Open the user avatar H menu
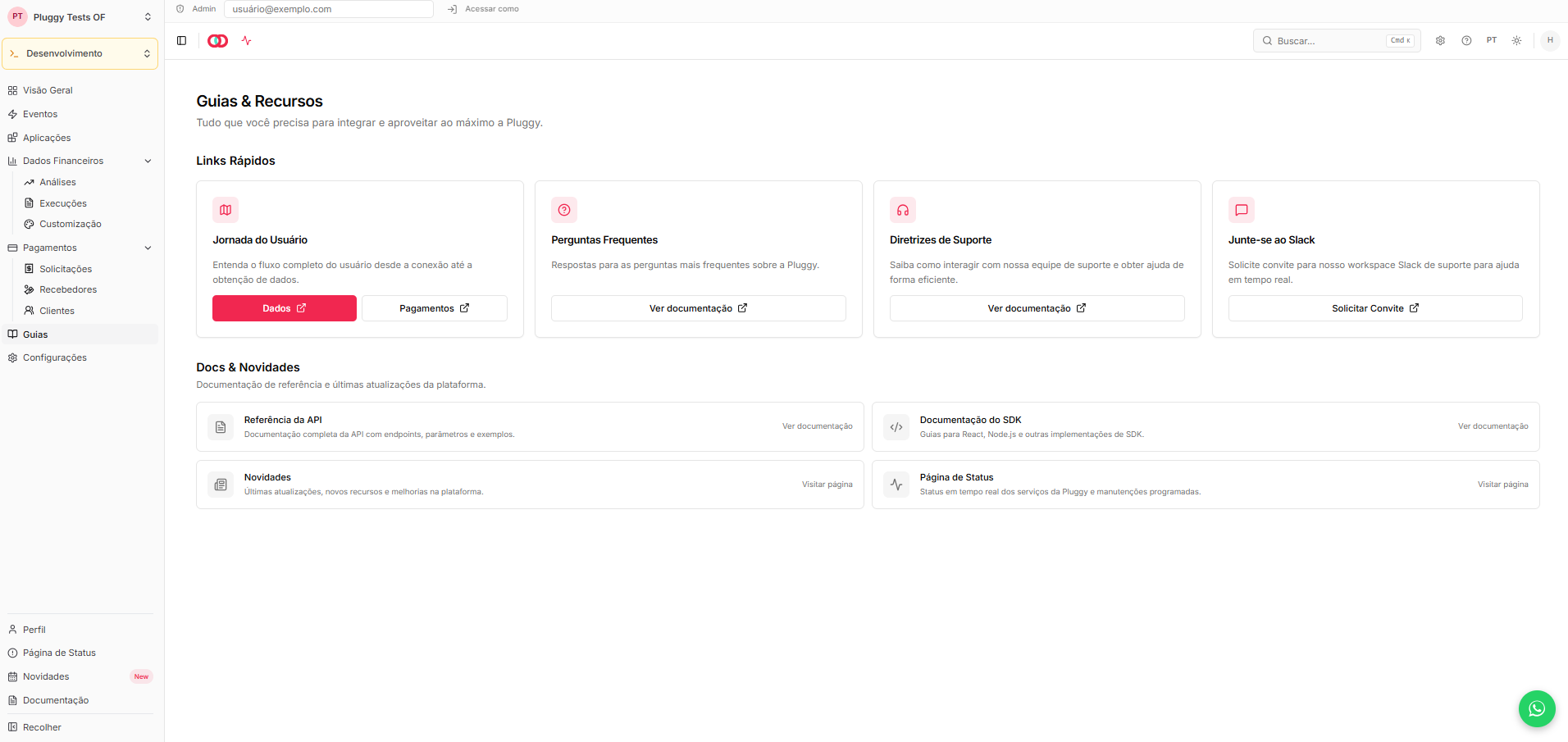This screenshot has height=742, width=1568. [x=1550, y=40]
